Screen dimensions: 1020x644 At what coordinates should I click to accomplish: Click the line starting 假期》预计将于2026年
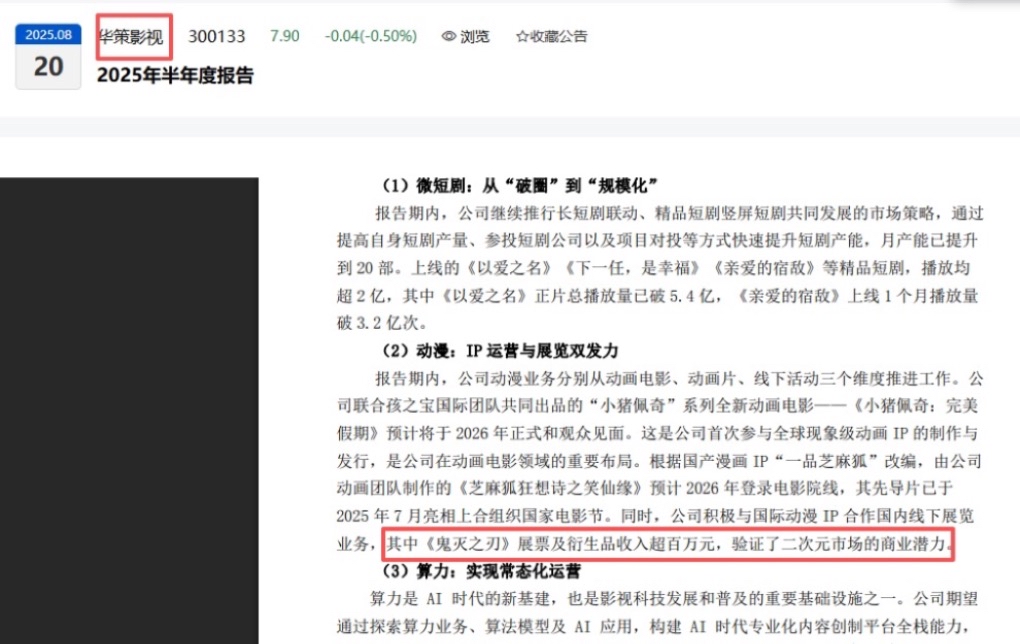tap(657, 433)
